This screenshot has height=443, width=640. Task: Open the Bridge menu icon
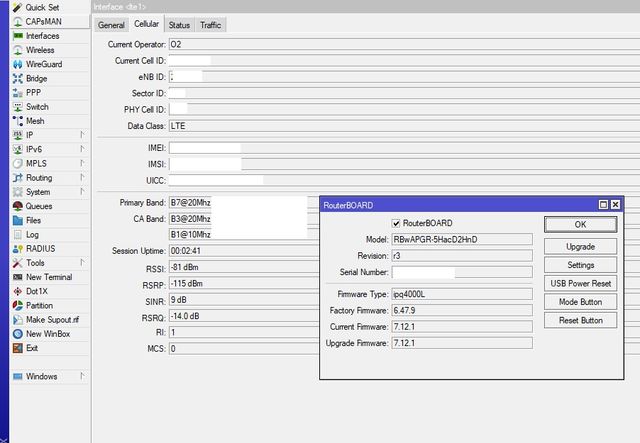(x=18, y=78)
